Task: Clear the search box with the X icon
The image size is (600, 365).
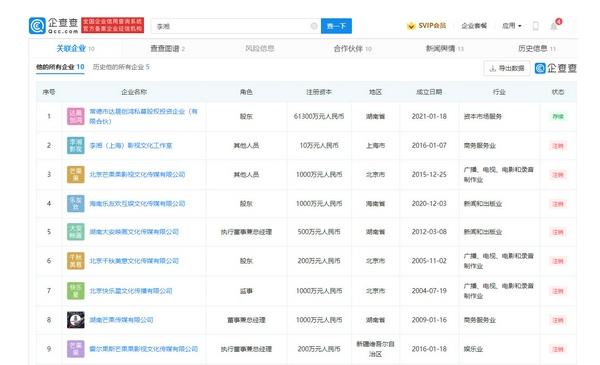Action: 314,26
